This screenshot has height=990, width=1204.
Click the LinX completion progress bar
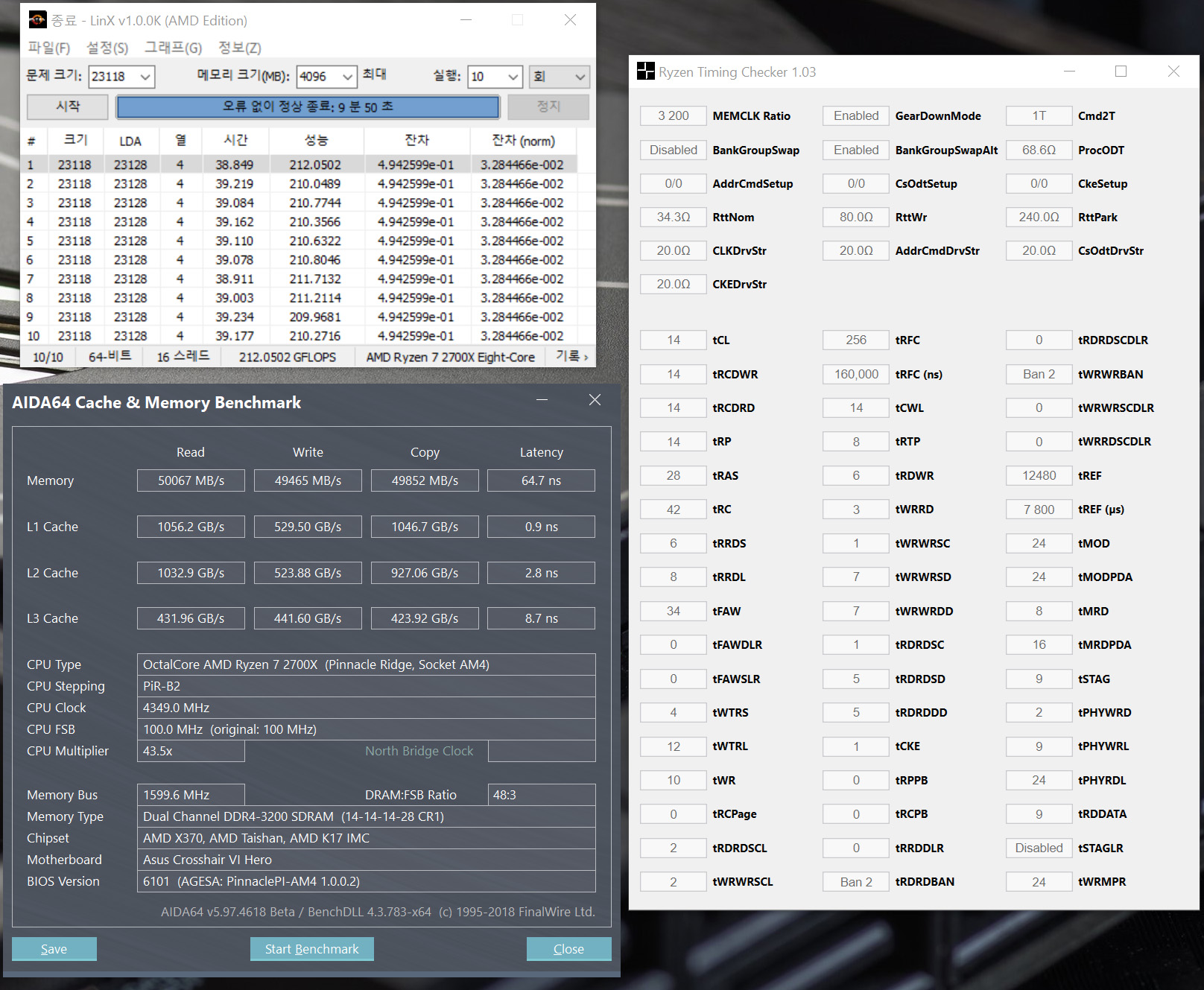point(308,107)
